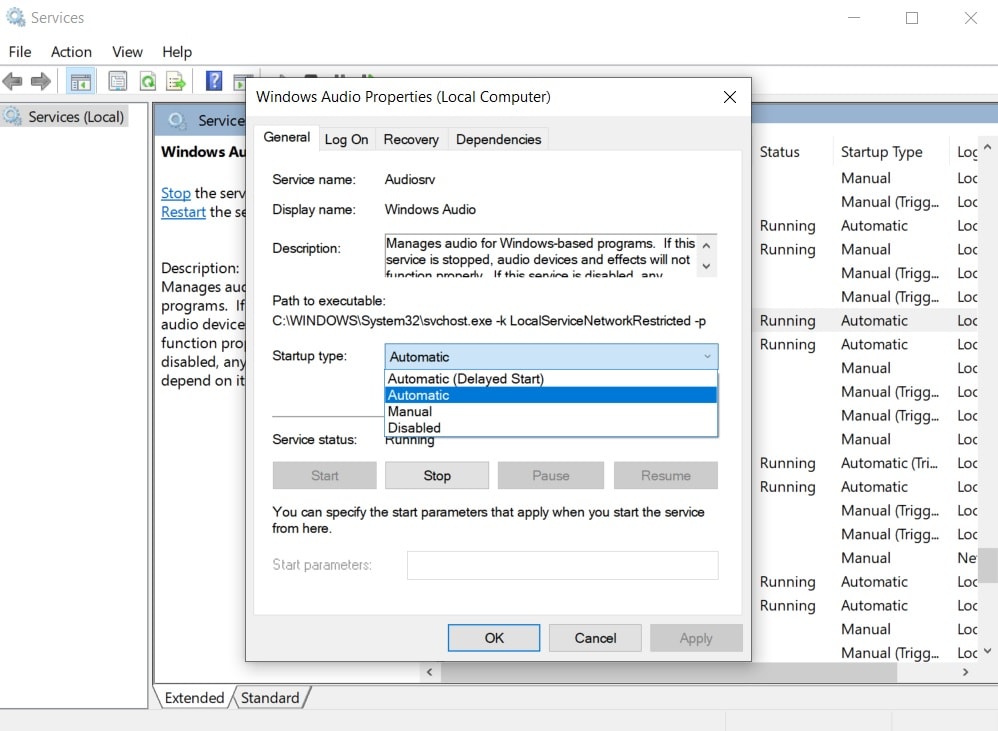Open the Action menu
The image size is (998, 731).
pos(71,52)
